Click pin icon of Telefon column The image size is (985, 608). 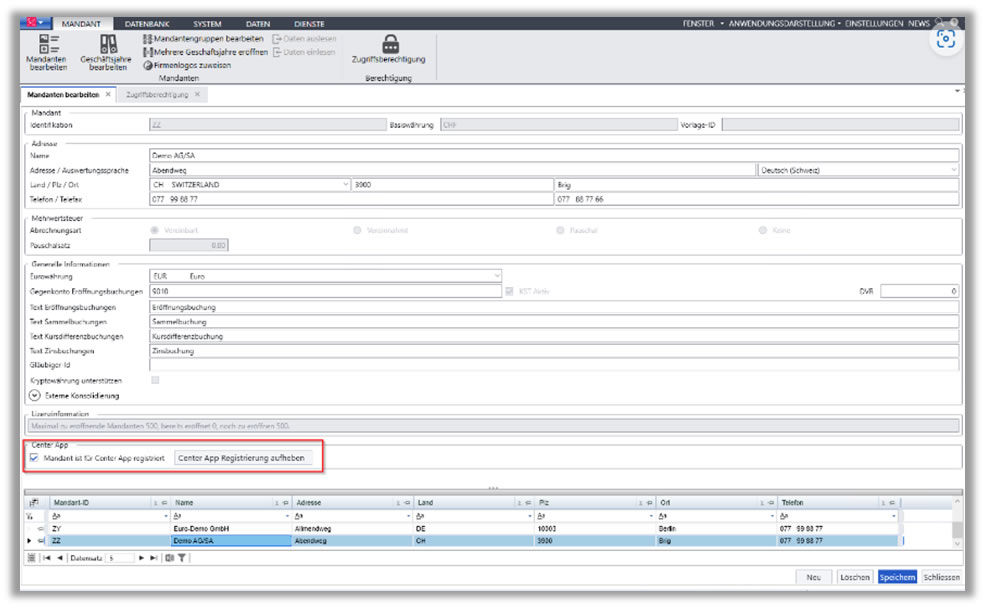[891, 503]
